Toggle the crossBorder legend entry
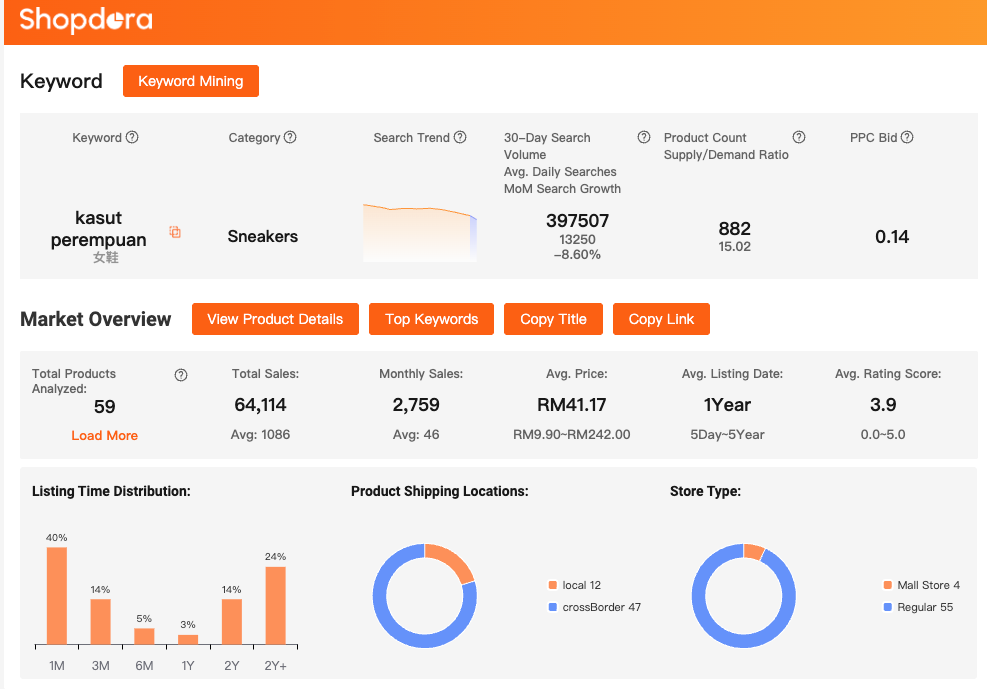Screen dimensions: 987x689 (x=594, y=607)
